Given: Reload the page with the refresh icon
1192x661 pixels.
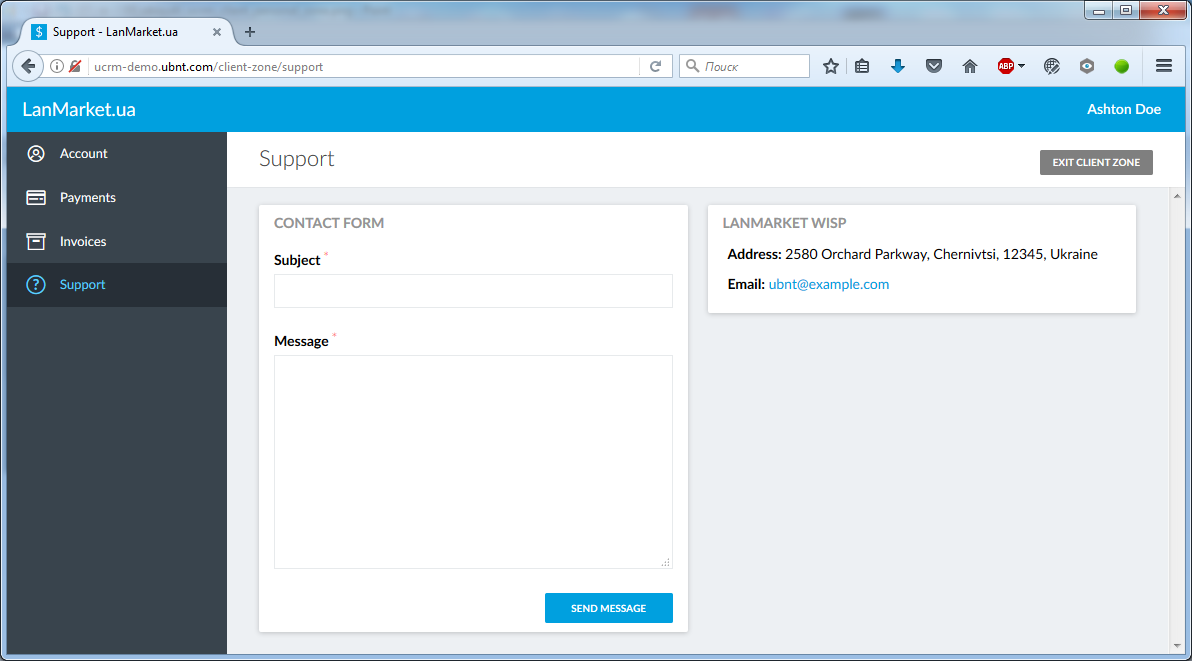Looking at the screenshot, I should click(x=656, y=67).
